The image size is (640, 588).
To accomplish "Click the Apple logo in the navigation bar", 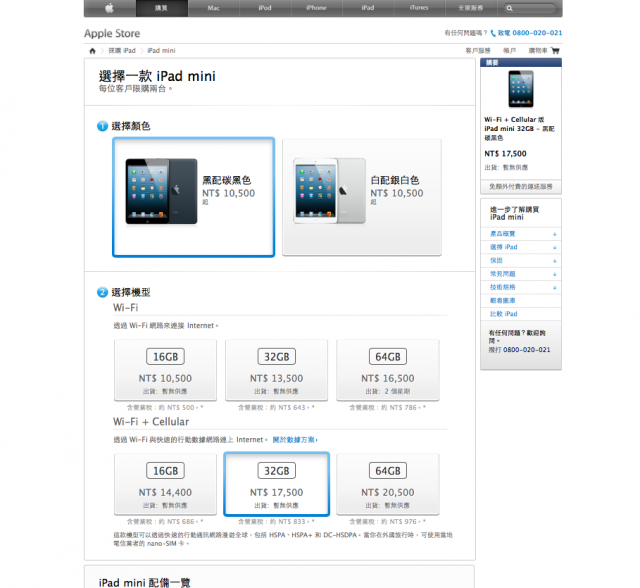I will [109, 8].
